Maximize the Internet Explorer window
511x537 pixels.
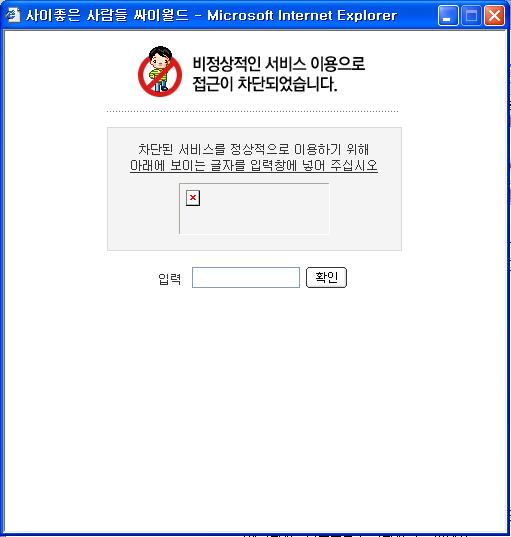(x=471, y=15)
